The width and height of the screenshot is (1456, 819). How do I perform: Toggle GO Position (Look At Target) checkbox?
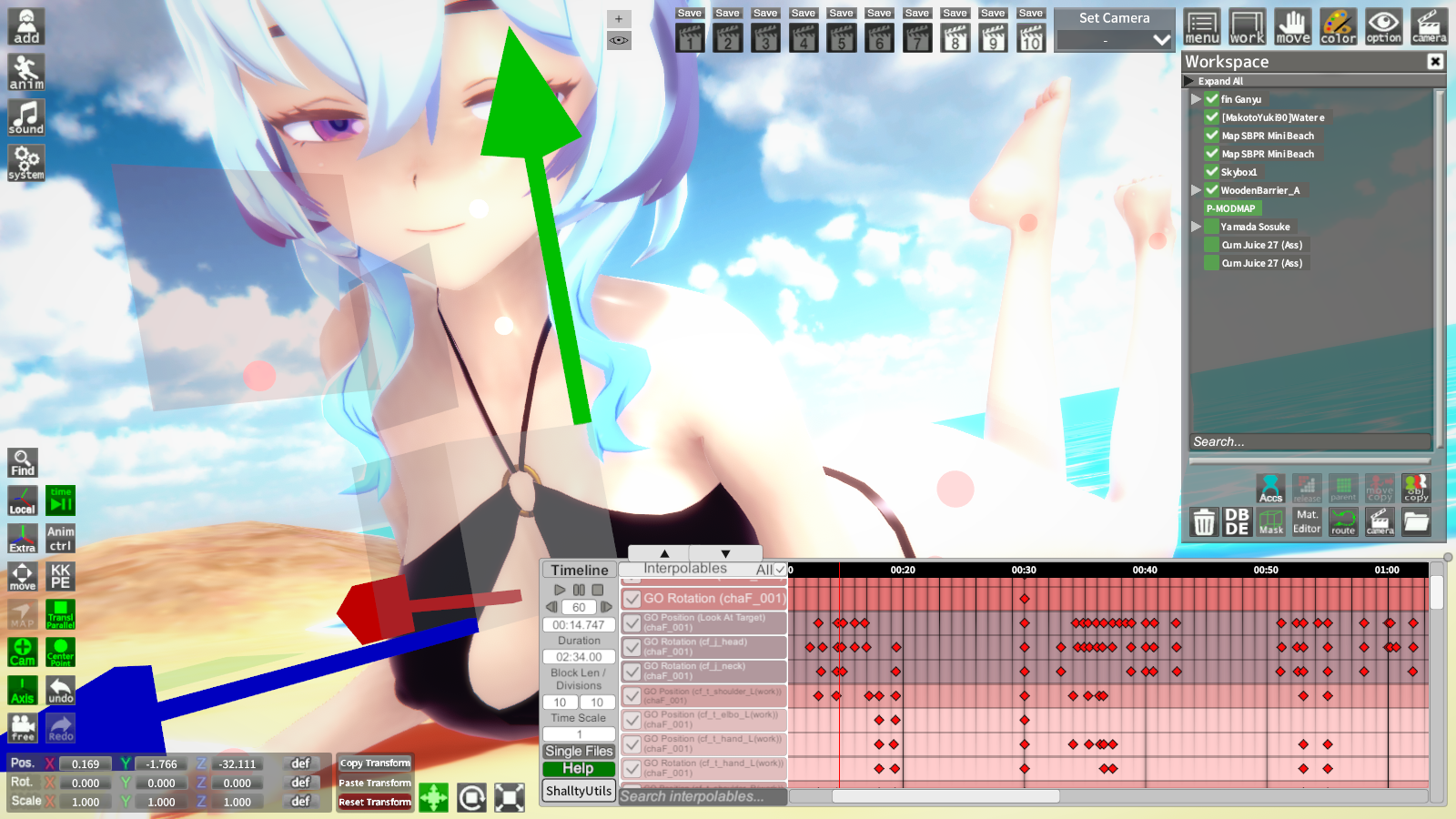(632, 623)
